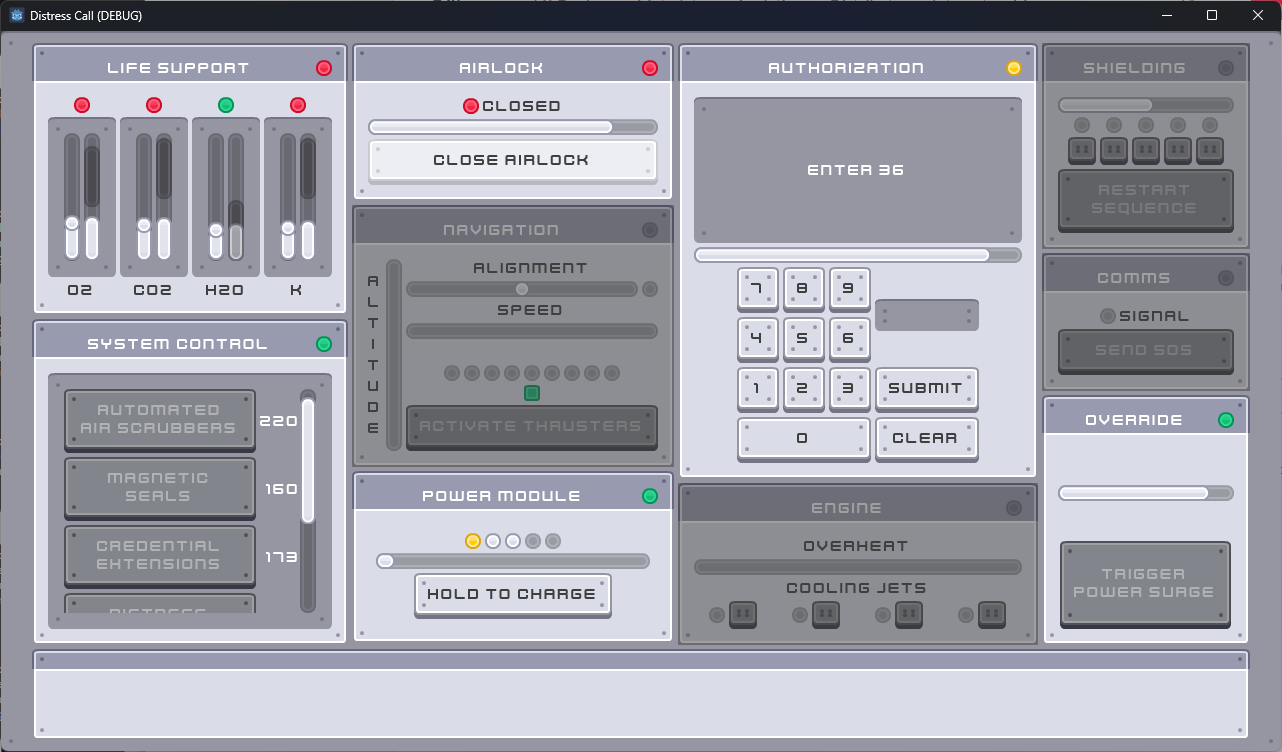
Task: Click the Shielding header indicator light
Action: click(x=1226, y=68)
